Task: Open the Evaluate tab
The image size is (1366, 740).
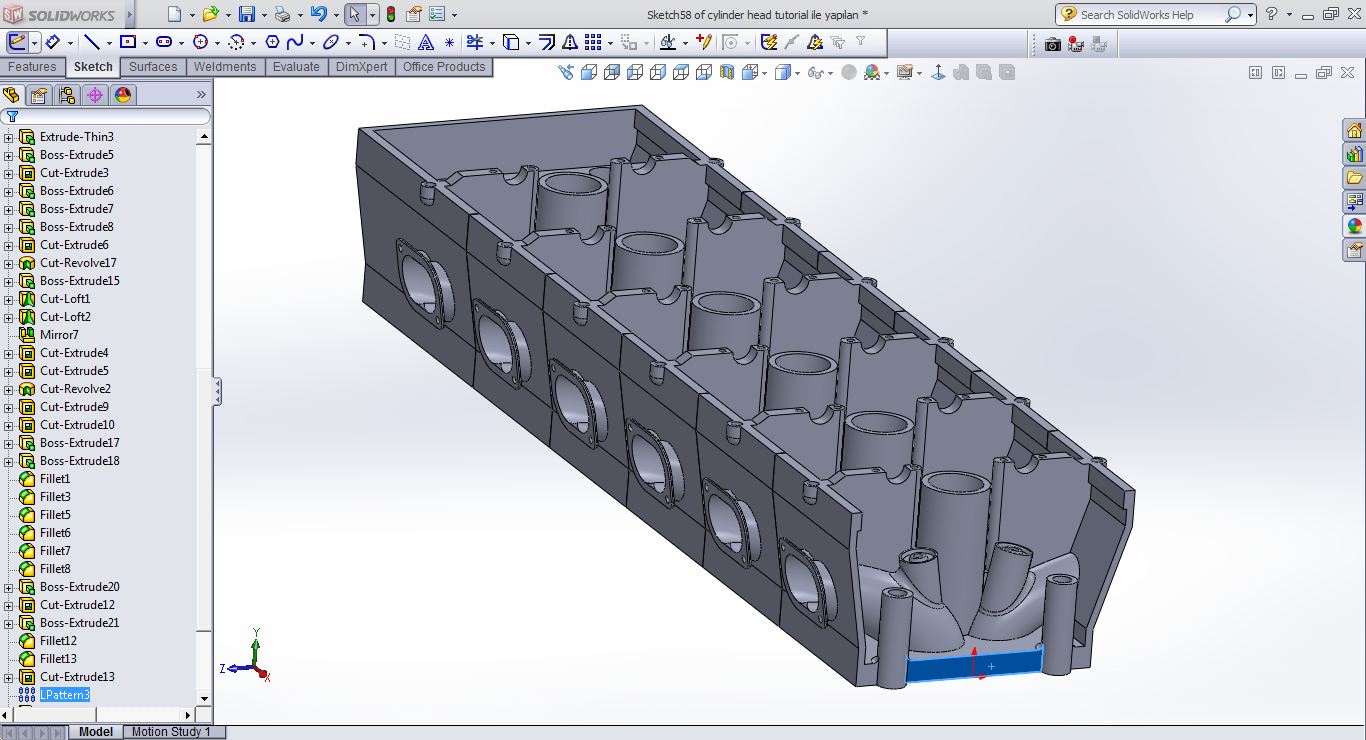Action: (x=296, y=67)
